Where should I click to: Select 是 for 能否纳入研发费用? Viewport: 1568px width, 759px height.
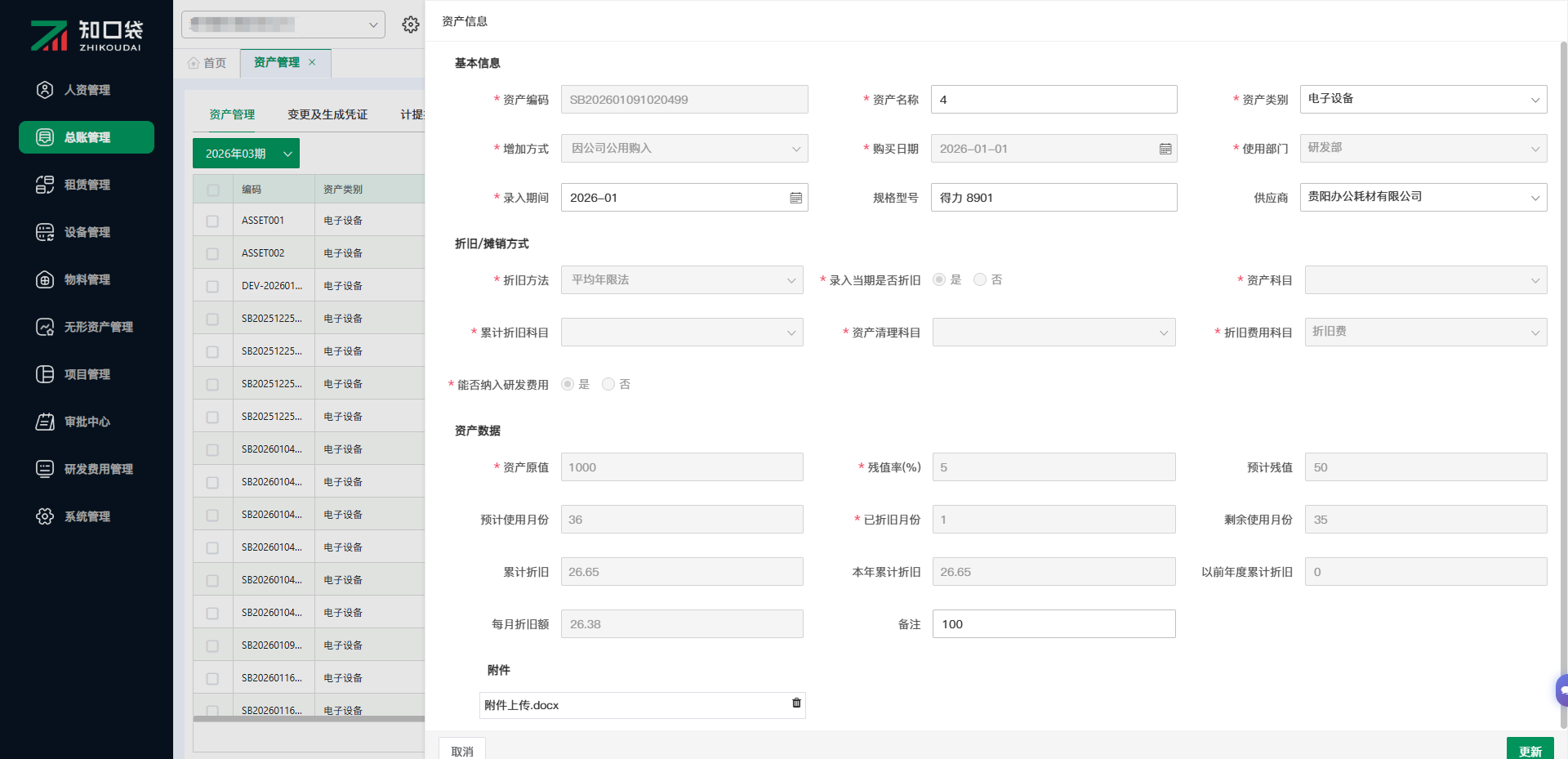568,384
